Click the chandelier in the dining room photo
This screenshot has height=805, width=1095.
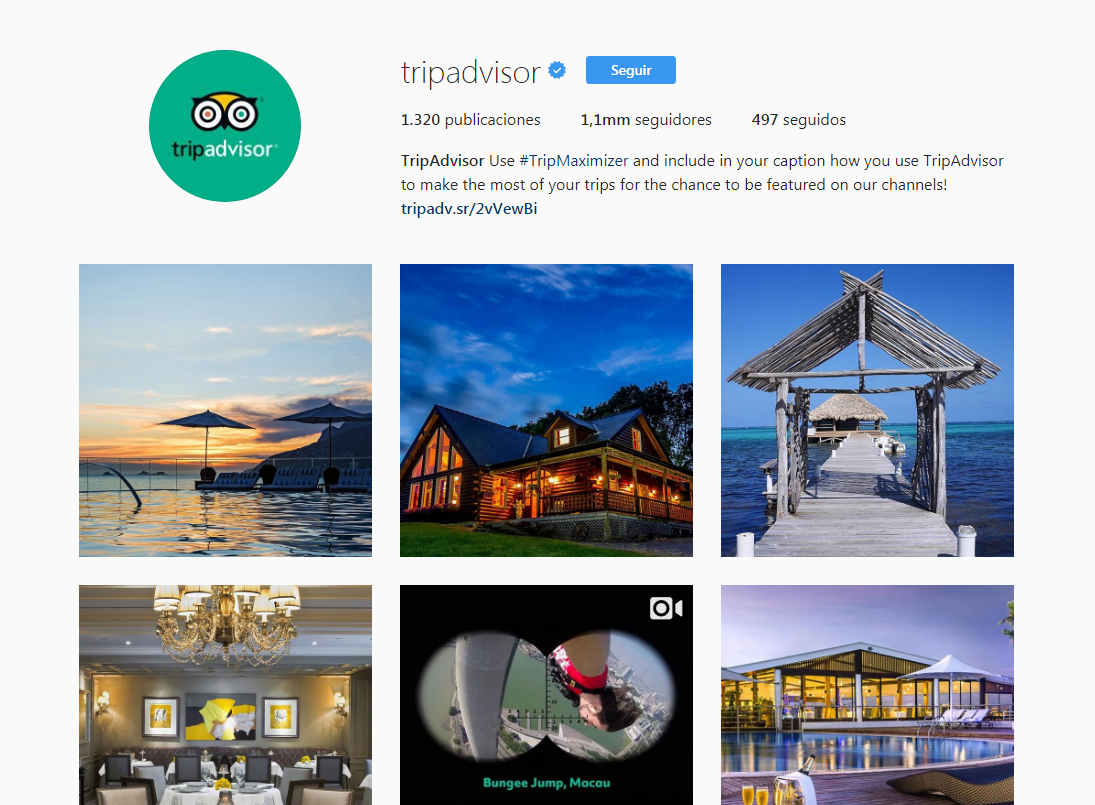(x=227, y=621)
